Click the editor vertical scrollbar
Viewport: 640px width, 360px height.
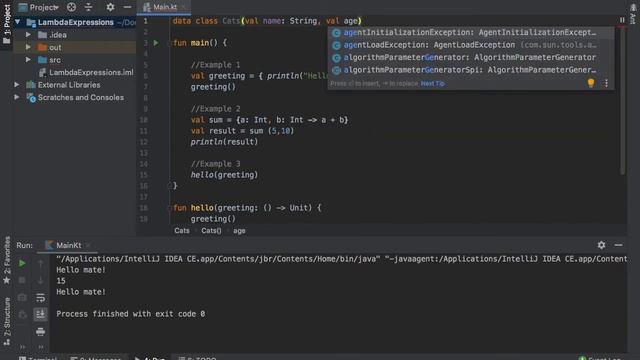click(x=622, y=102)
